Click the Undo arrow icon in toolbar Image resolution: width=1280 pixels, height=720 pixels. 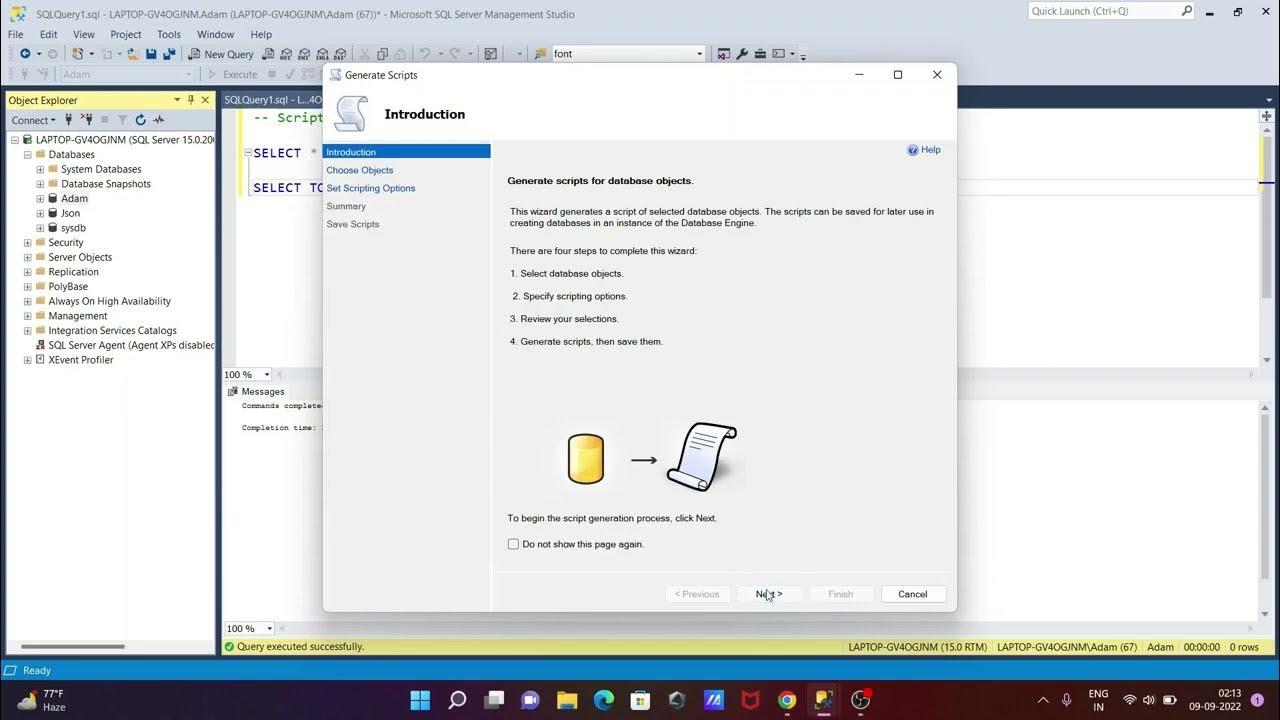pos(425,54)
